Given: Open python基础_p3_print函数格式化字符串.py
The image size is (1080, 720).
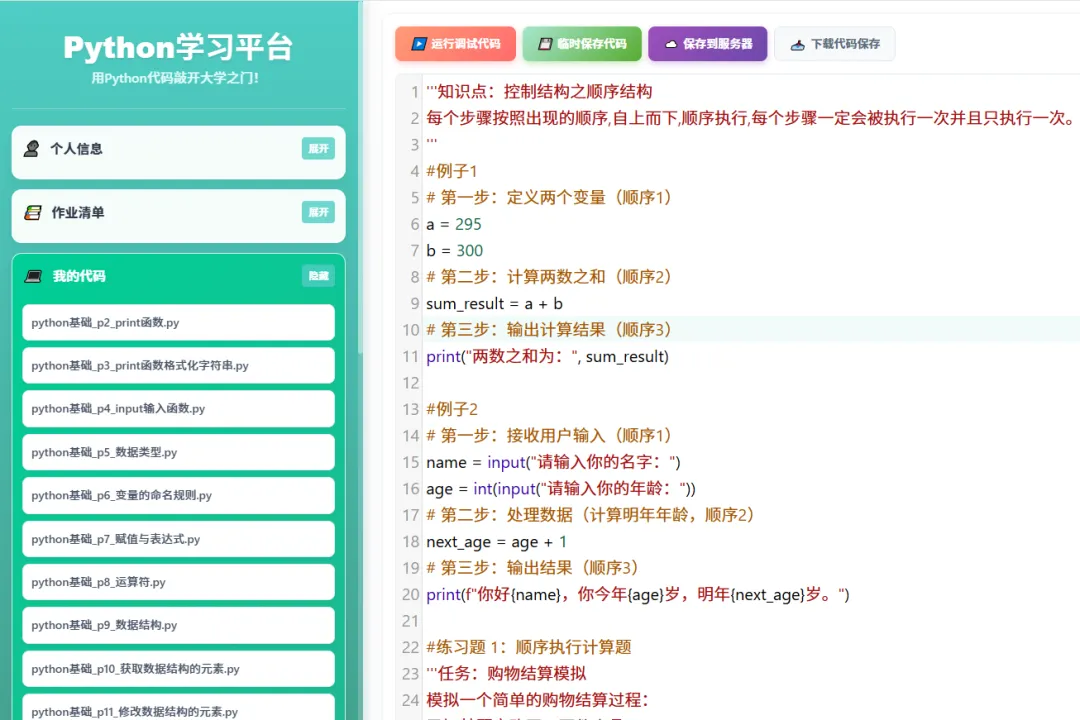Looking at the screenshot, I should 178,366.
